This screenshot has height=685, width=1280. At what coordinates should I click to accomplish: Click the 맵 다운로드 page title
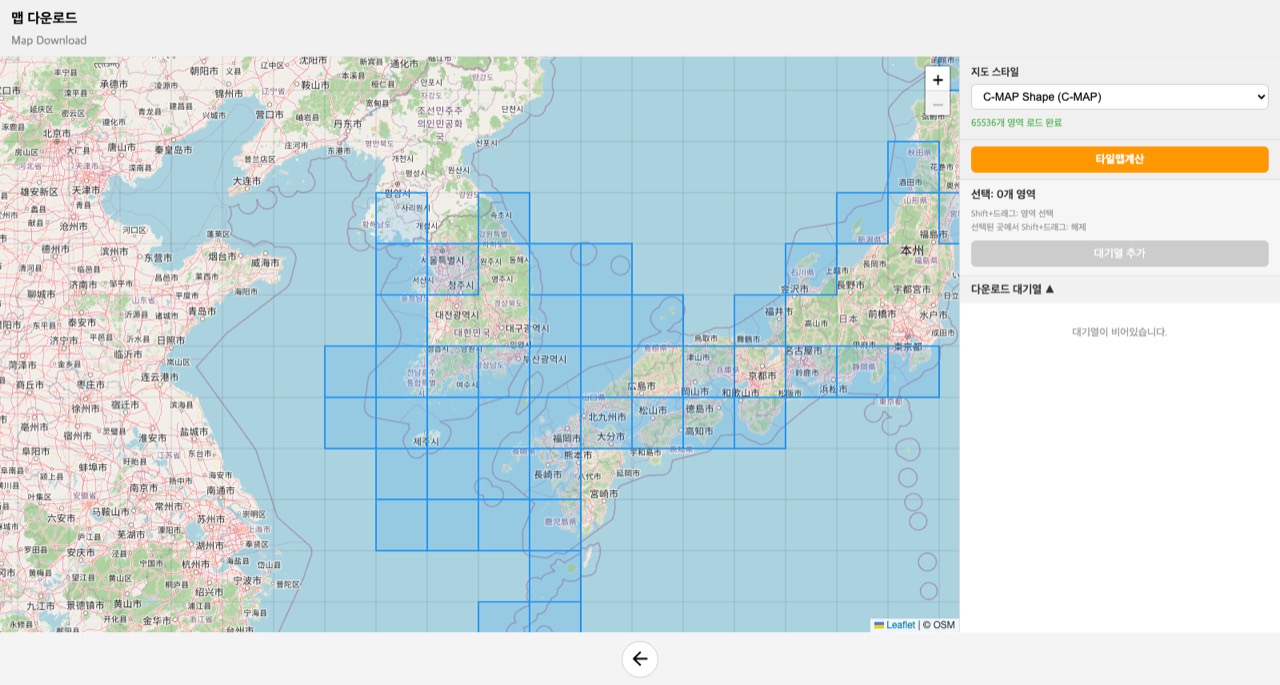[44, 18]
